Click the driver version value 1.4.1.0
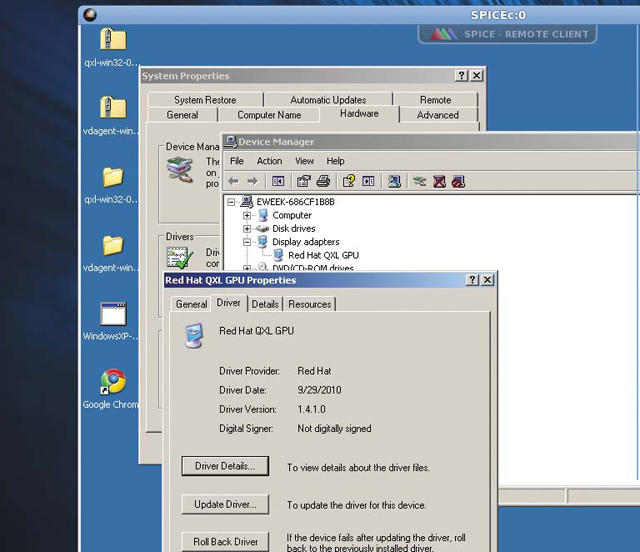Image resolution: width=640 pixels, height=552 pixels. coord(311,409)
